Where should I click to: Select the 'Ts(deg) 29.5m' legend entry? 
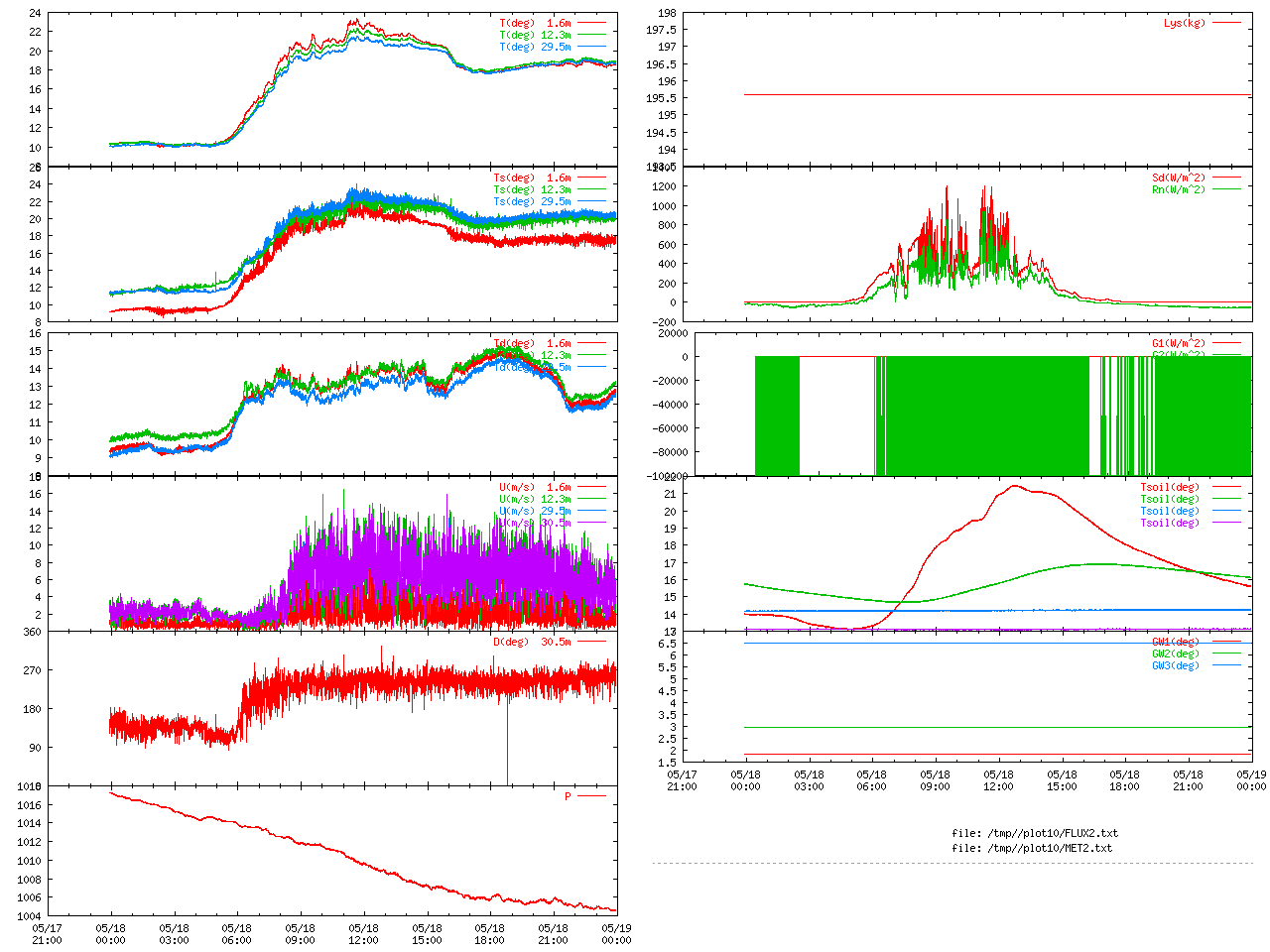click(x=533, y=202)
